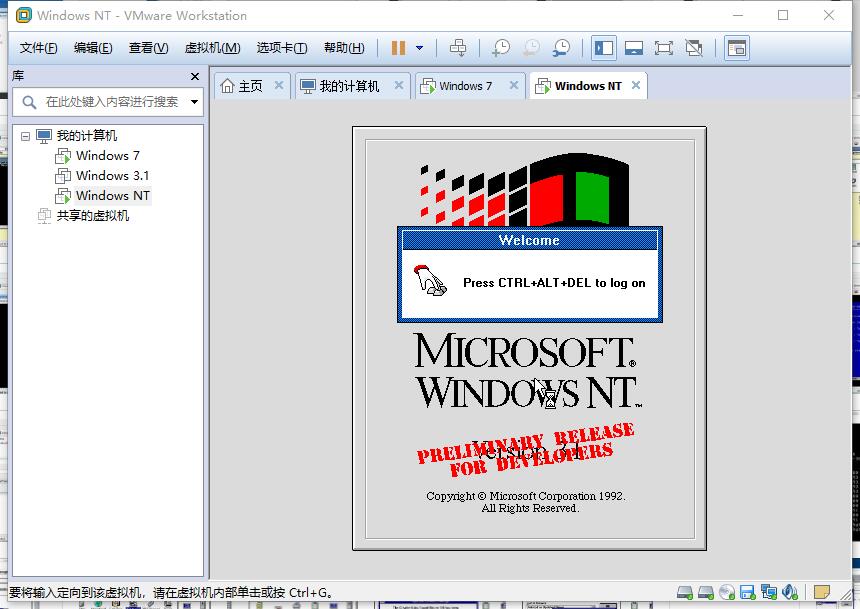
Task: Click the network adapter status icon
Action: pyautogui.click(x=768, y=592)
